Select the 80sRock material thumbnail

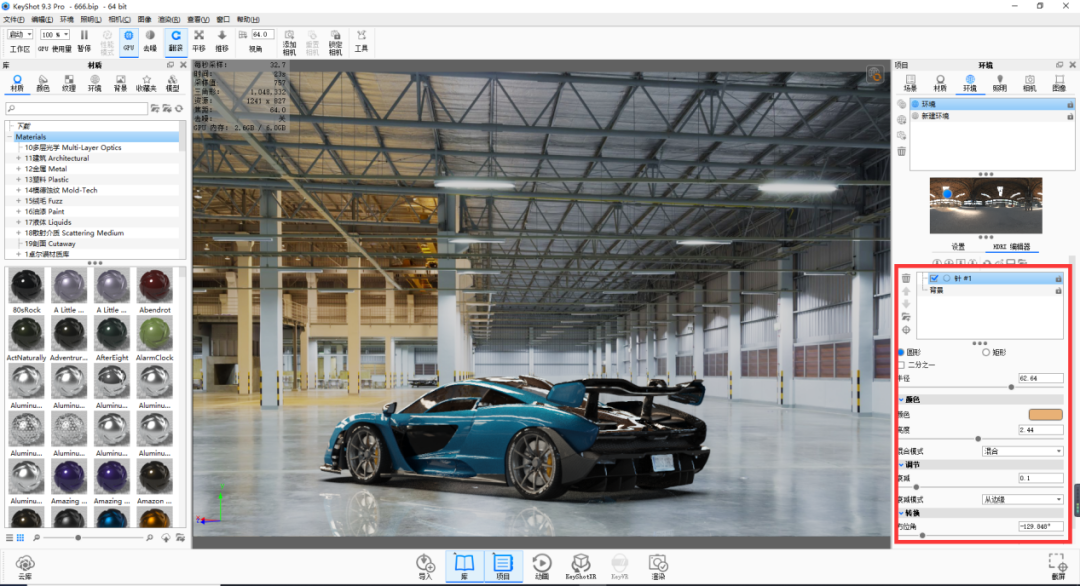pyautogui.click(x=26, y=286)
